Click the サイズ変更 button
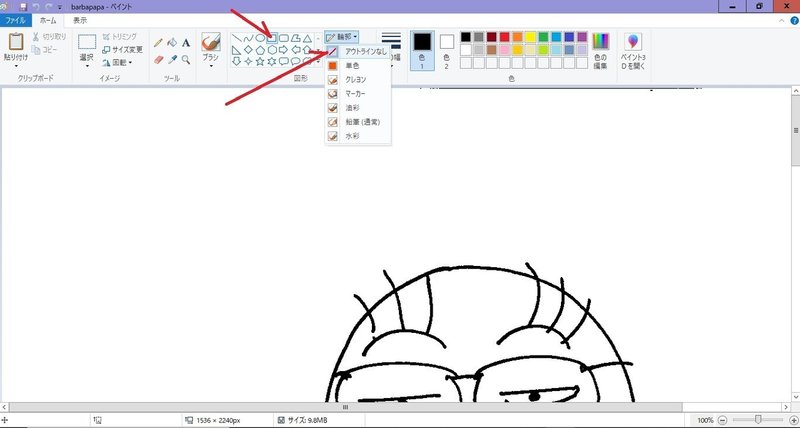Screen dimensions: 800x428 [122, 49]
